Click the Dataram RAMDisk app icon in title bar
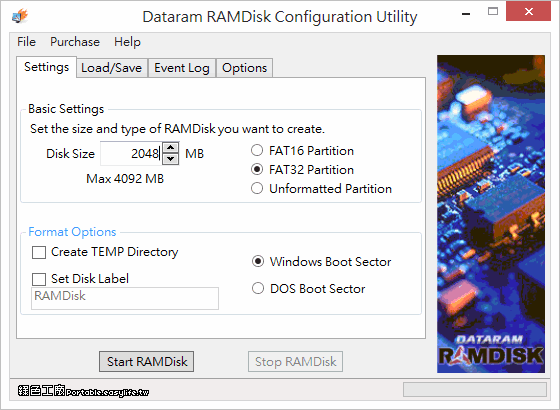Screen dimensions: 560x410 click(x=20, y=16)
